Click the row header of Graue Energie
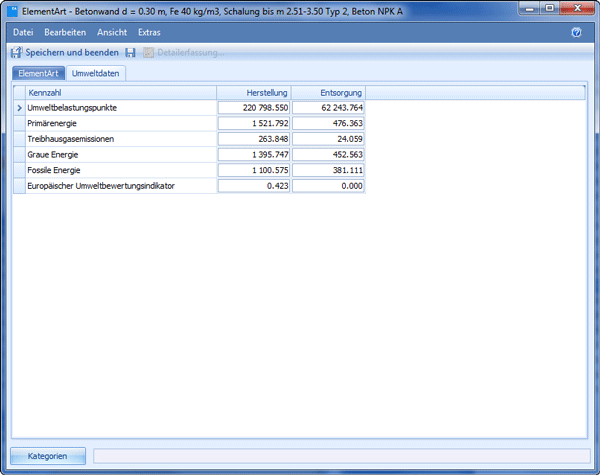The height and width of the screenshot is (475, 600). 20,155
